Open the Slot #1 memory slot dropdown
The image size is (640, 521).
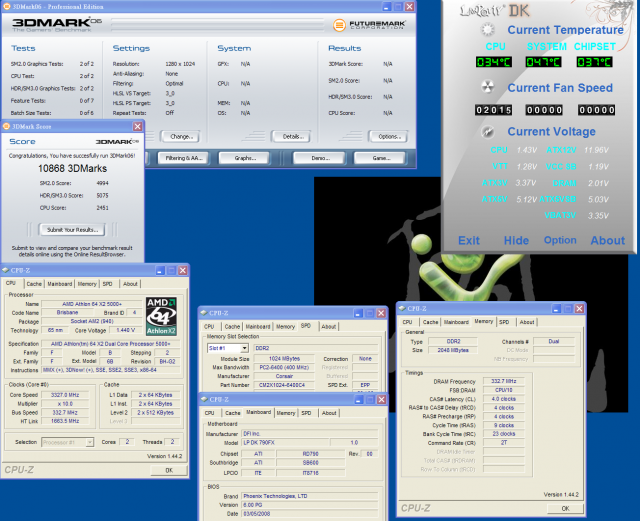[244, 348]
